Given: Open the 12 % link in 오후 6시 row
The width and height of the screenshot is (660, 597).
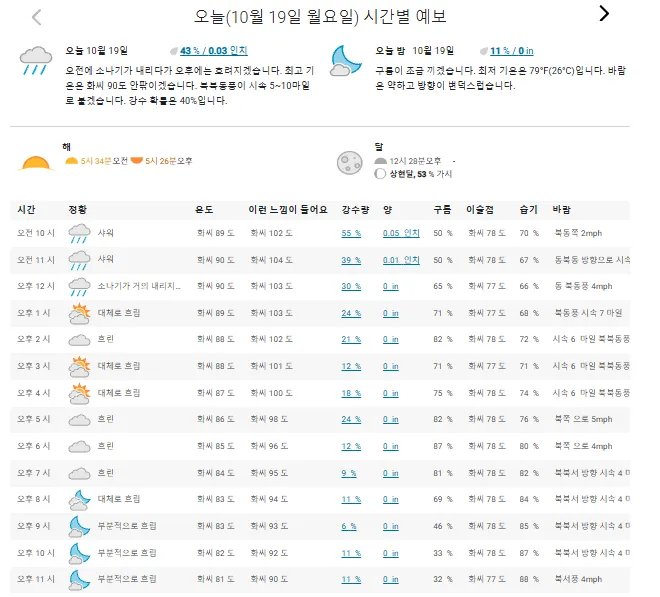Looking at the screenshot, I should click(x=351, y=446).
